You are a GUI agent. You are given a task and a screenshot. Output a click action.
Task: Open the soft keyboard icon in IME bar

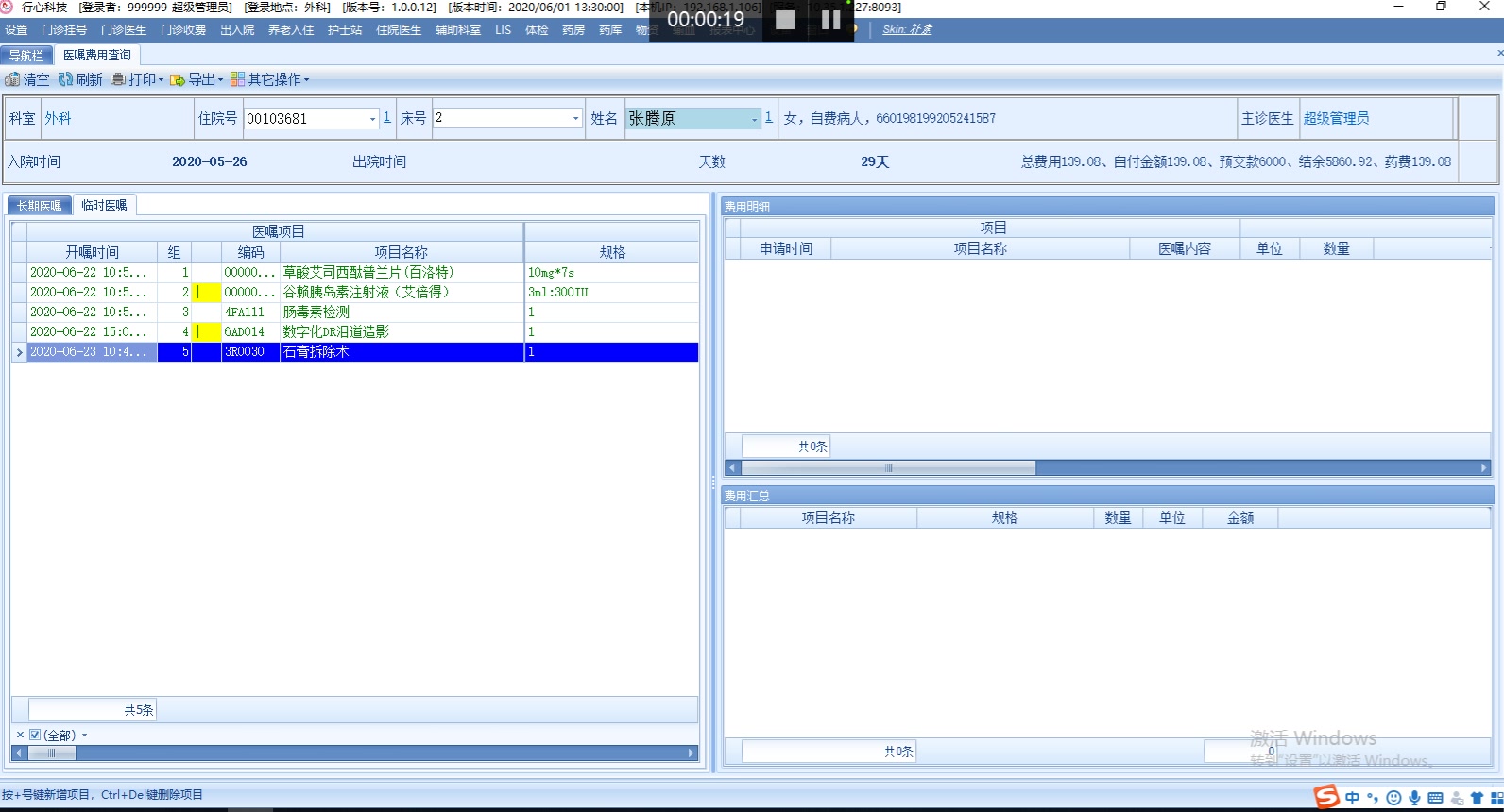pyautogui.click(x=1435, y=798)
